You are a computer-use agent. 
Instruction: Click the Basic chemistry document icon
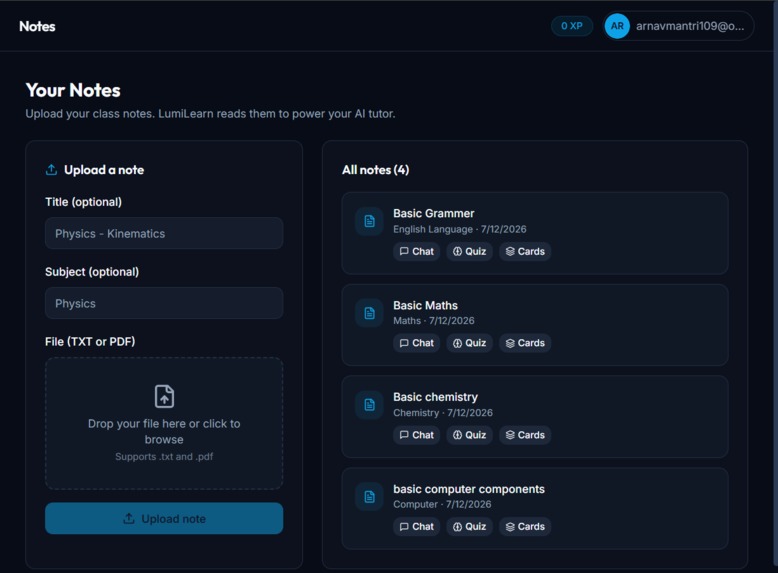pos(369,405)
